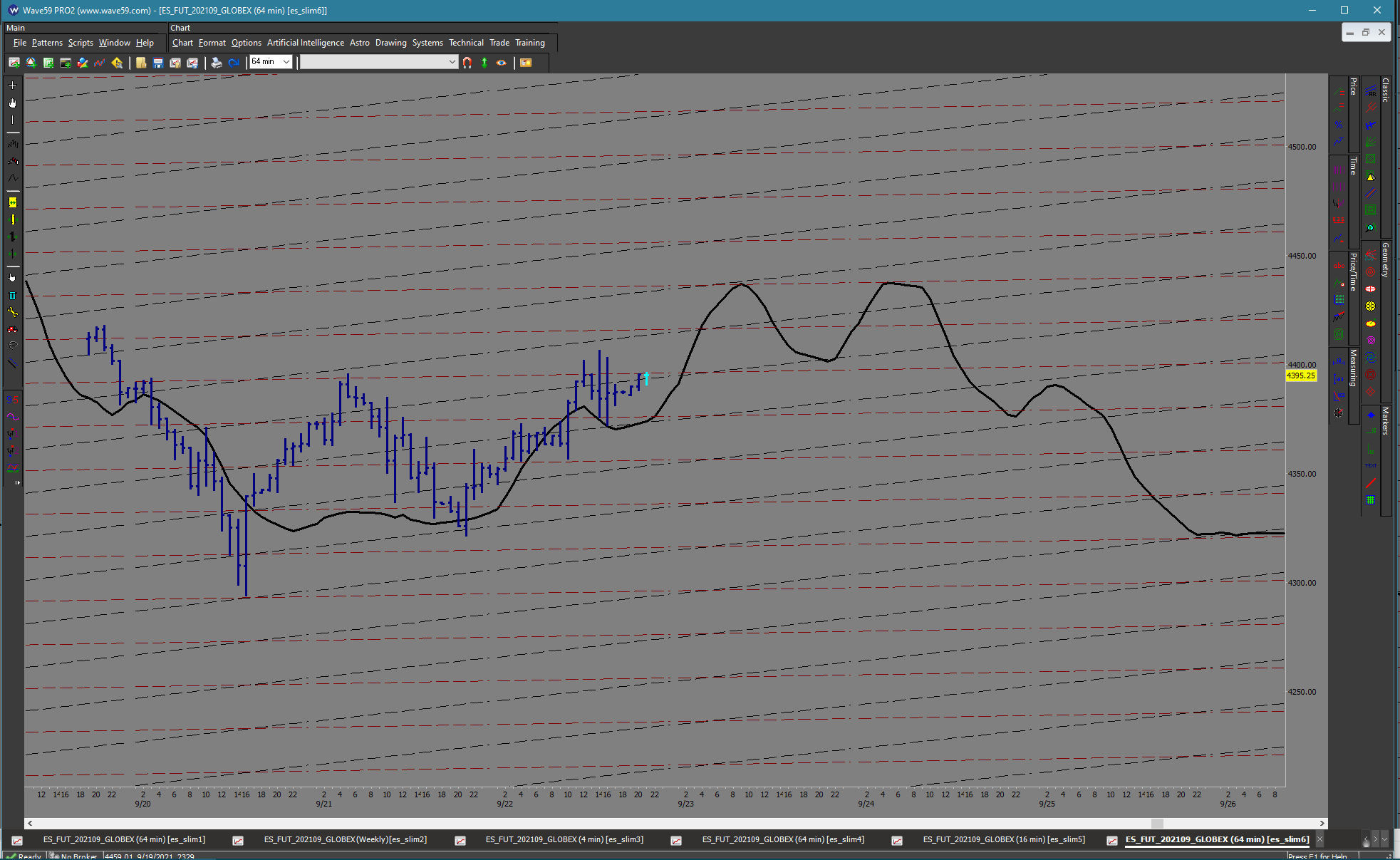Select the trash can delete tool
Image resolution: width=1400 pixels, height=860 pixels.
coord(12,295)
